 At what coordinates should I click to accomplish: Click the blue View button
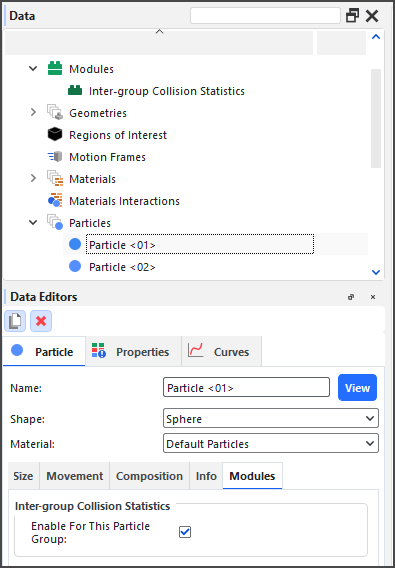tap(357, 388)
